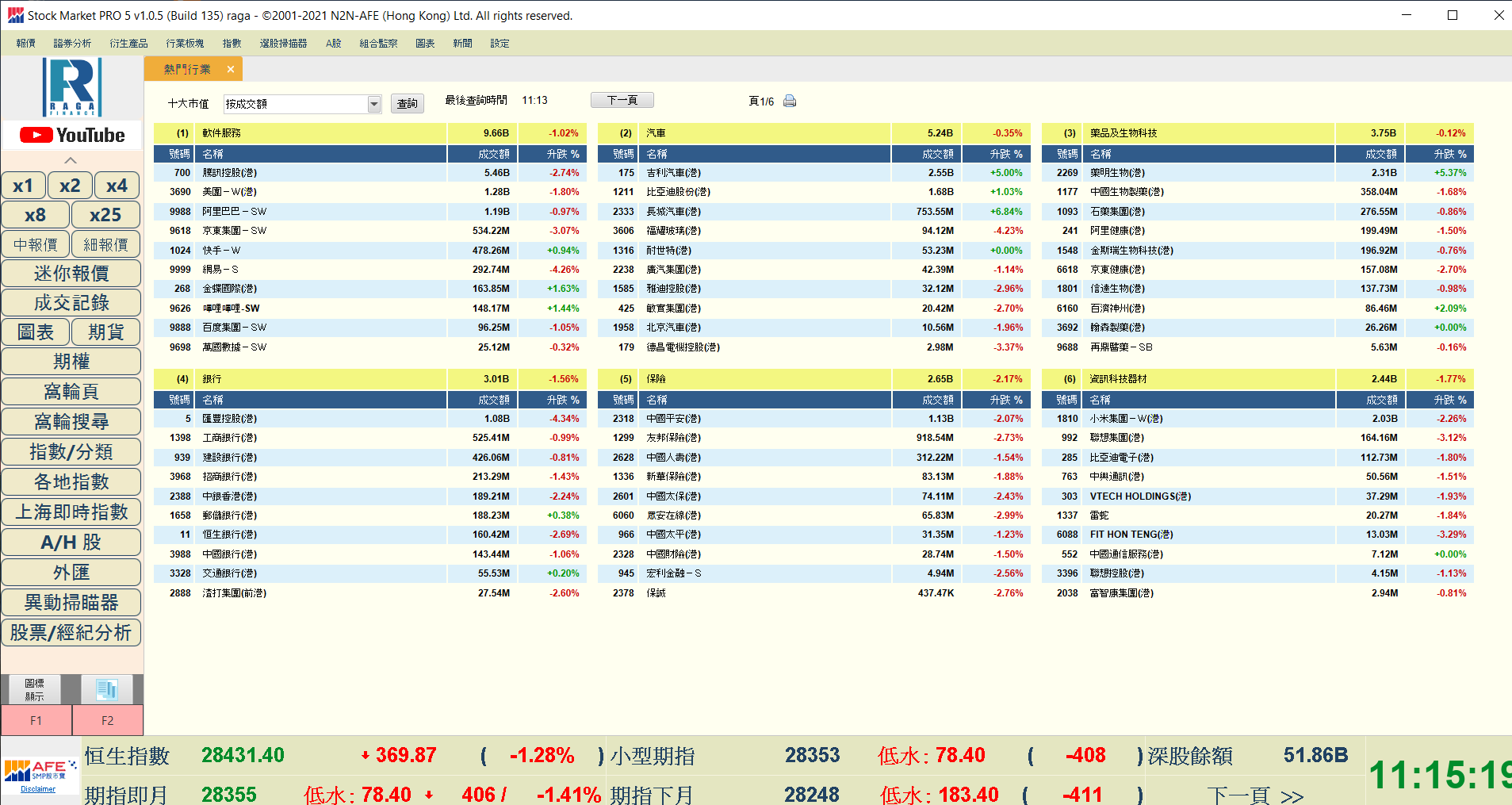
Task: Select the 騰訊控股 row in software services
Action: [230, 173]
